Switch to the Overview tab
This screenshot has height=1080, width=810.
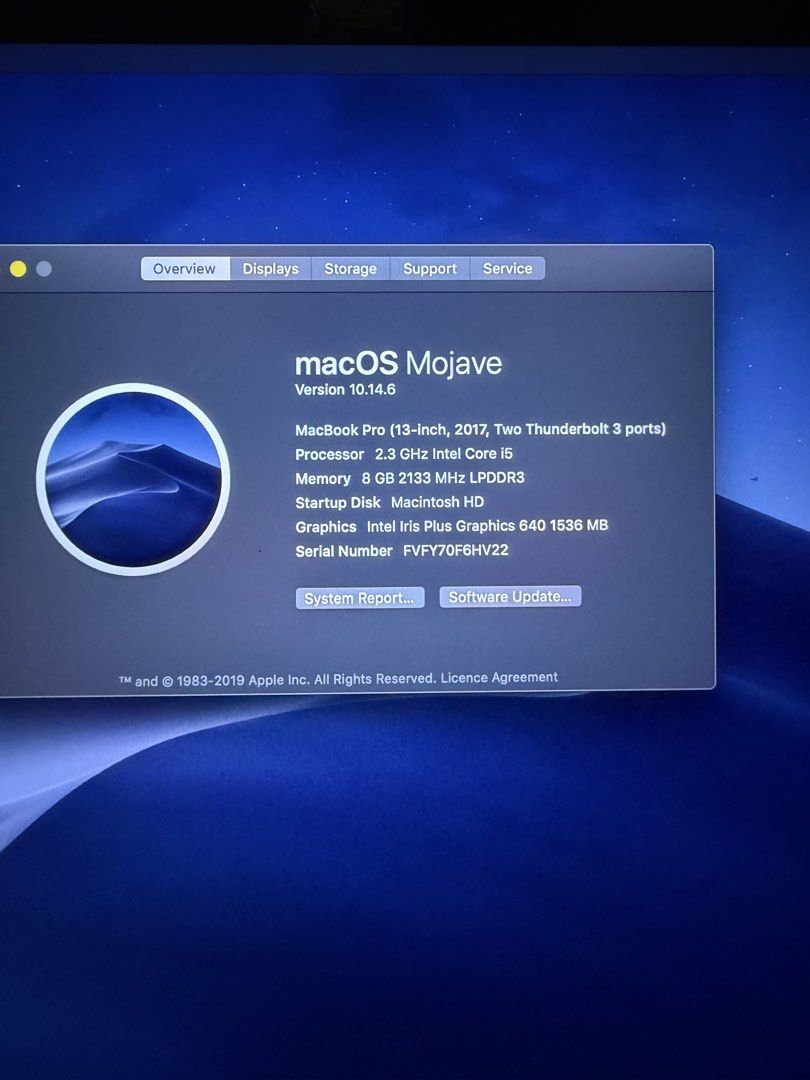tap(185, 269)
